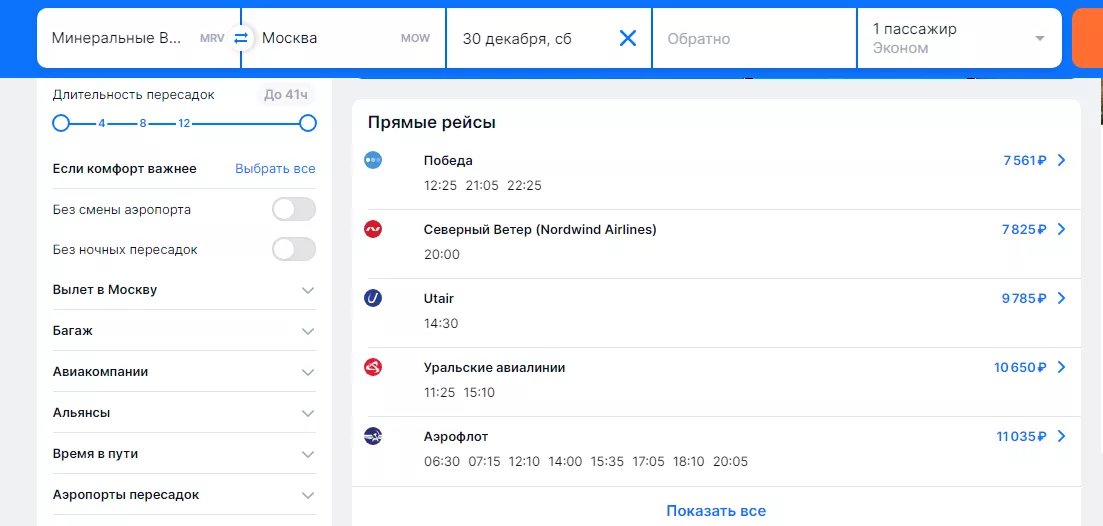The width and height of the screenshot is (1103, 526).
Task: Click right handle of transfer duration slider
Action: 308,123
